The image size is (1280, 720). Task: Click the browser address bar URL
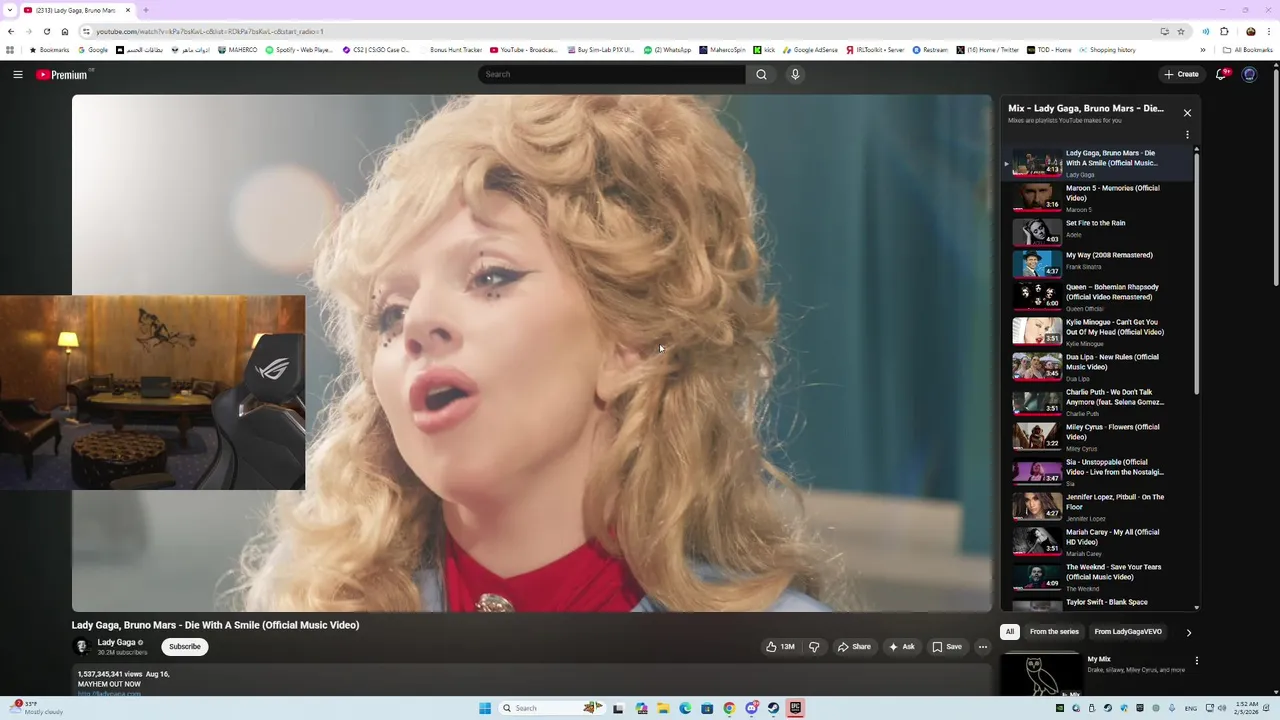(x=210, y=31)
